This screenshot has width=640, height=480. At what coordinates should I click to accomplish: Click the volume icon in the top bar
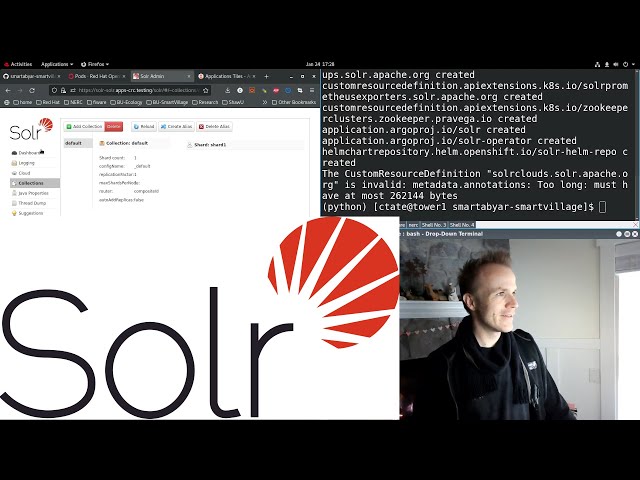coord(616,64)
